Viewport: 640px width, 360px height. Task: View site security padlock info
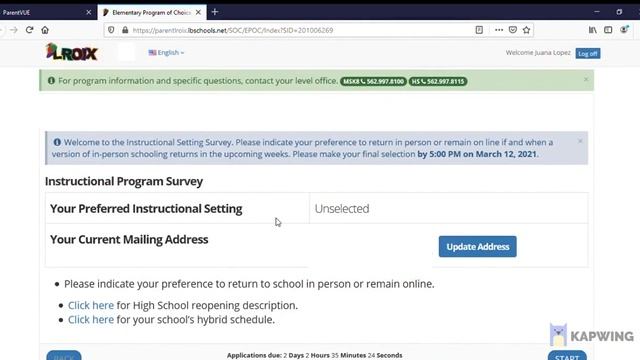pyautogui.click(x=125, y=30)
